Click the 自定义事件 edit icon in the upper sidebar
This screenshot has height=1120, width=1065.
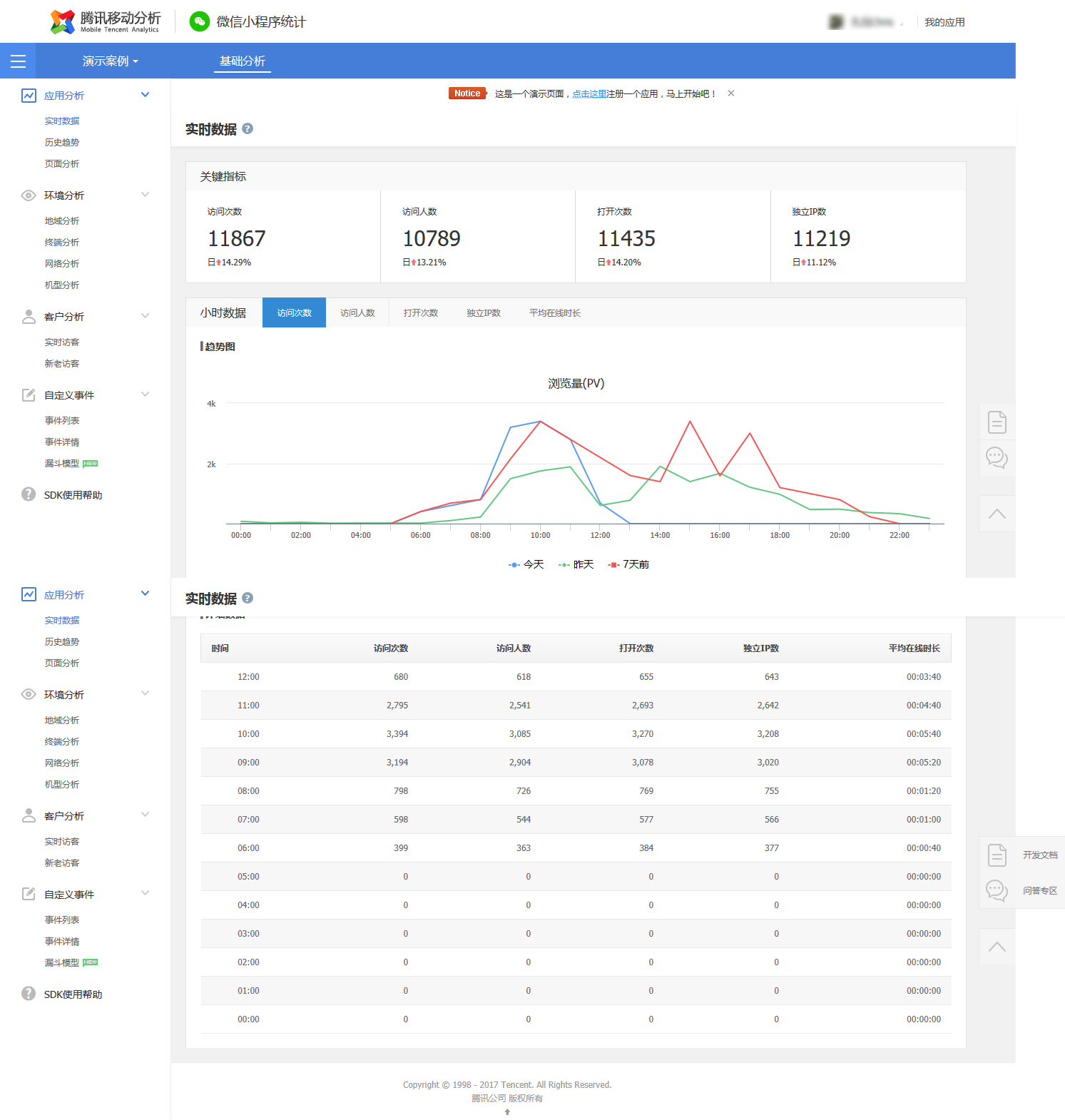point(29,395)
